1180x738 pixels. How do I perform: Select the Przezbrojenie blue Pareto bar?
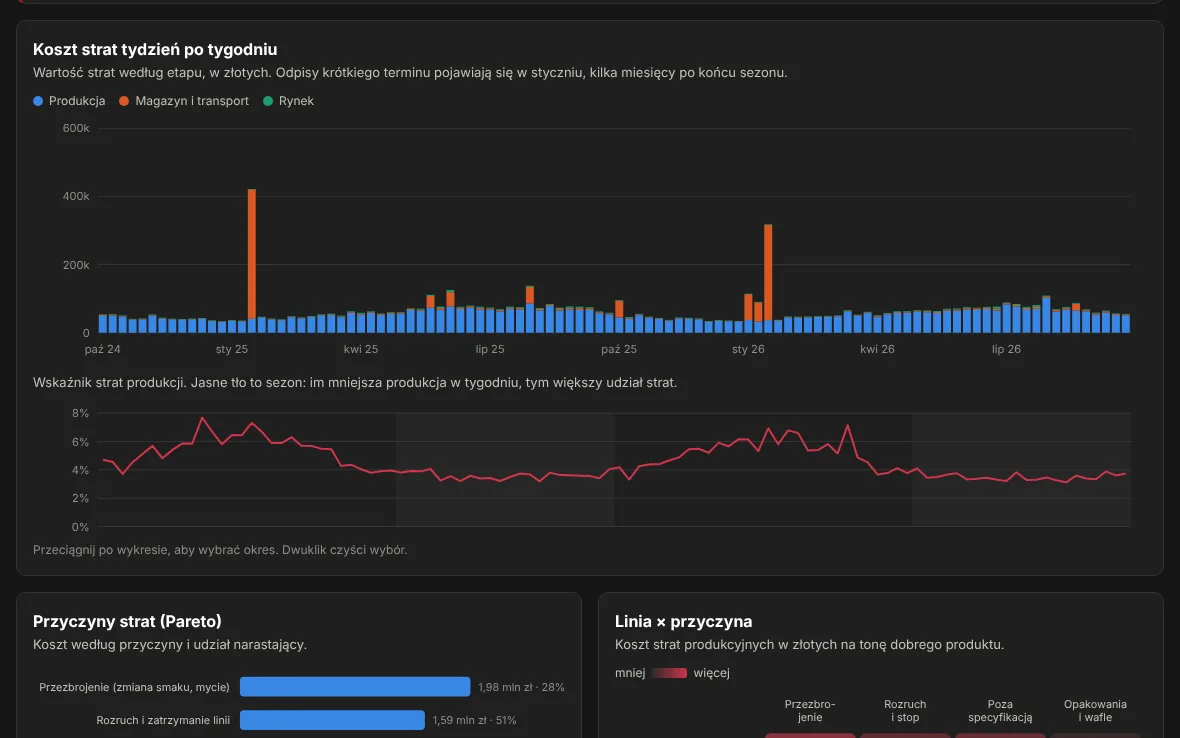point(355,687)
